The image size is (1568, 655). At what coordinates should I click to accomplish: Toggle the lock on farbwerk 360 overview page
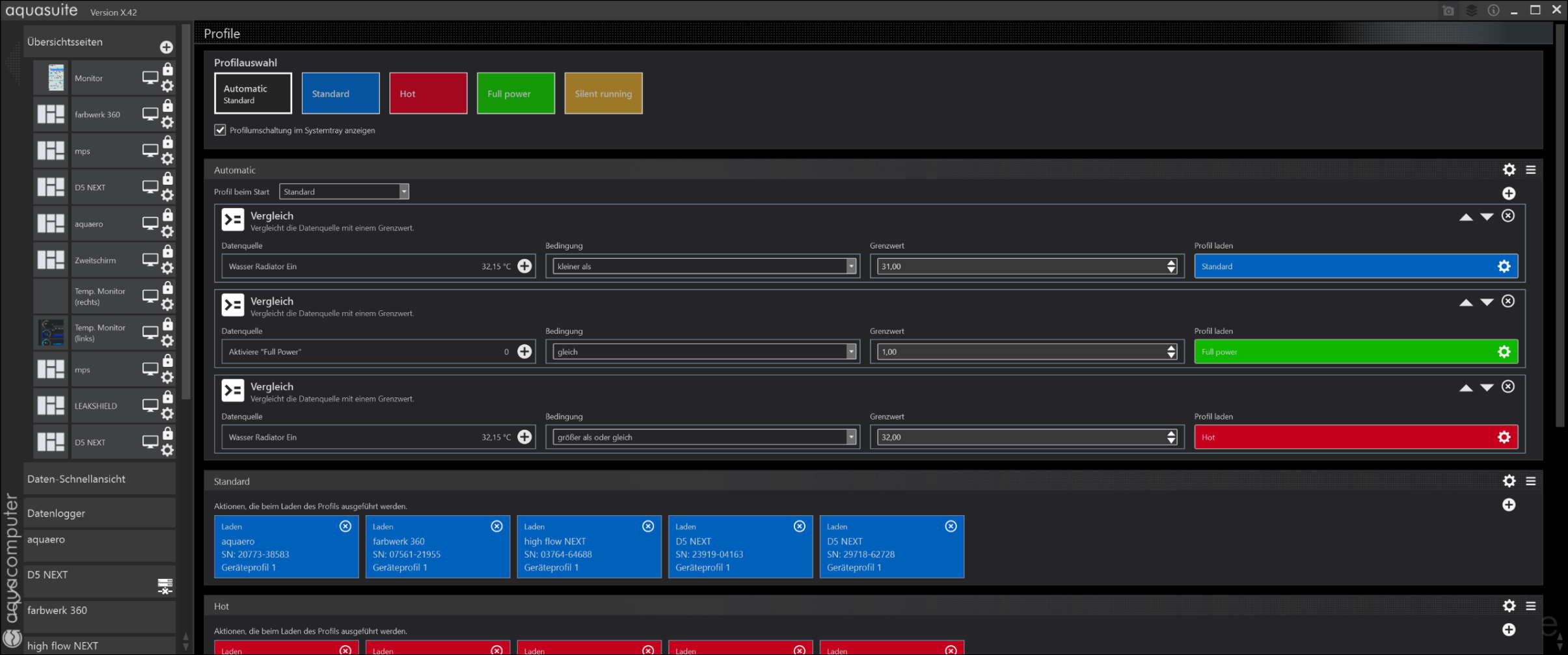coord(168,105)
